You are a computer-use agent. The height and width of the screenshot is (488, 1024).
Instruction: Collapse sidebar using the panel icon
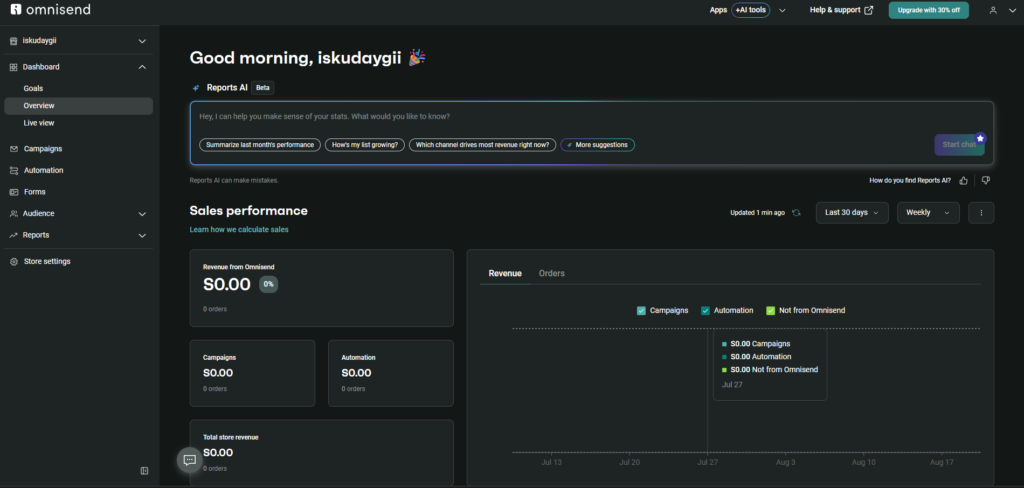tap(144, 470)
